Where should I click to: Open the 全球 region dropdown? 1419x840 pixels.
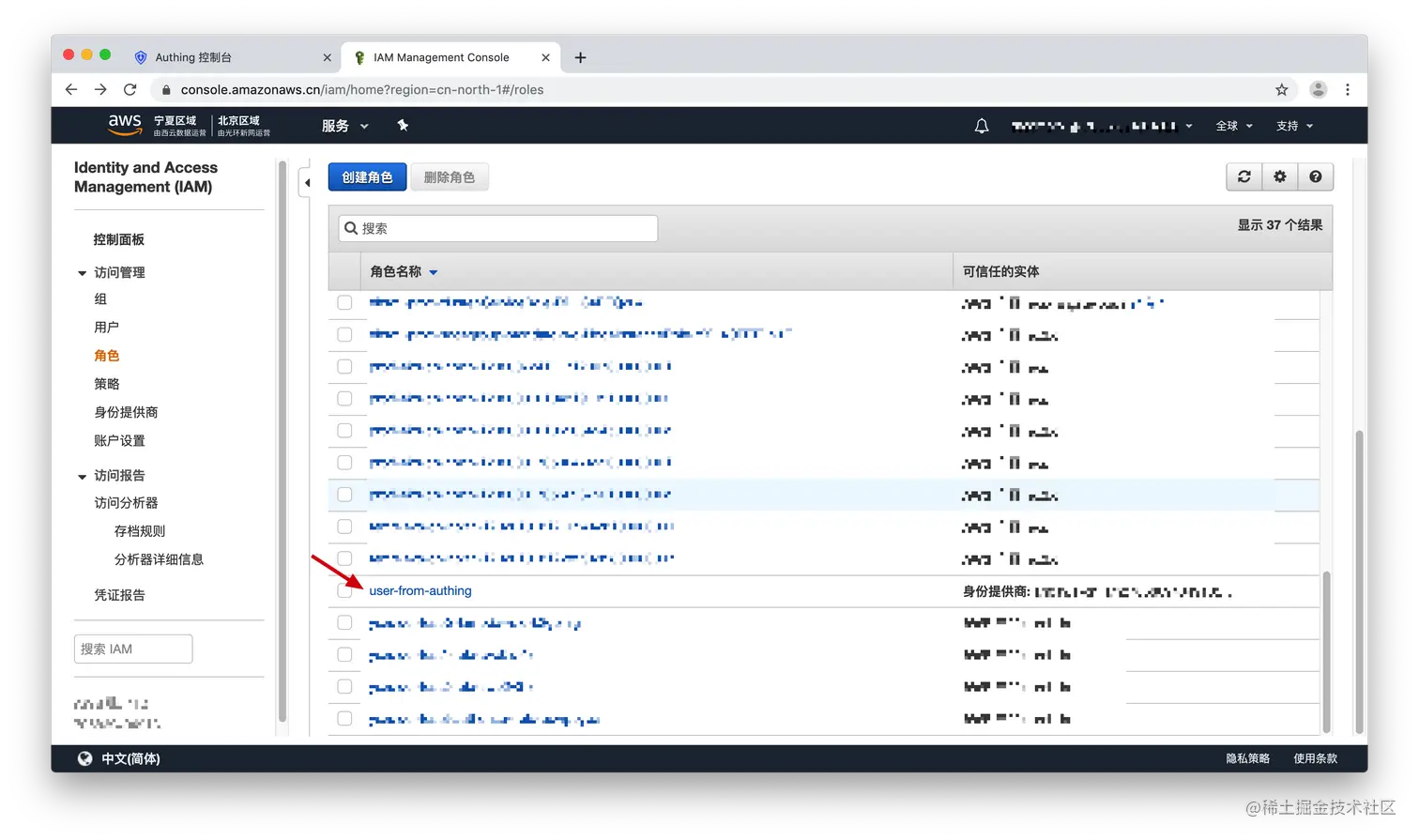pos(1234,126)
